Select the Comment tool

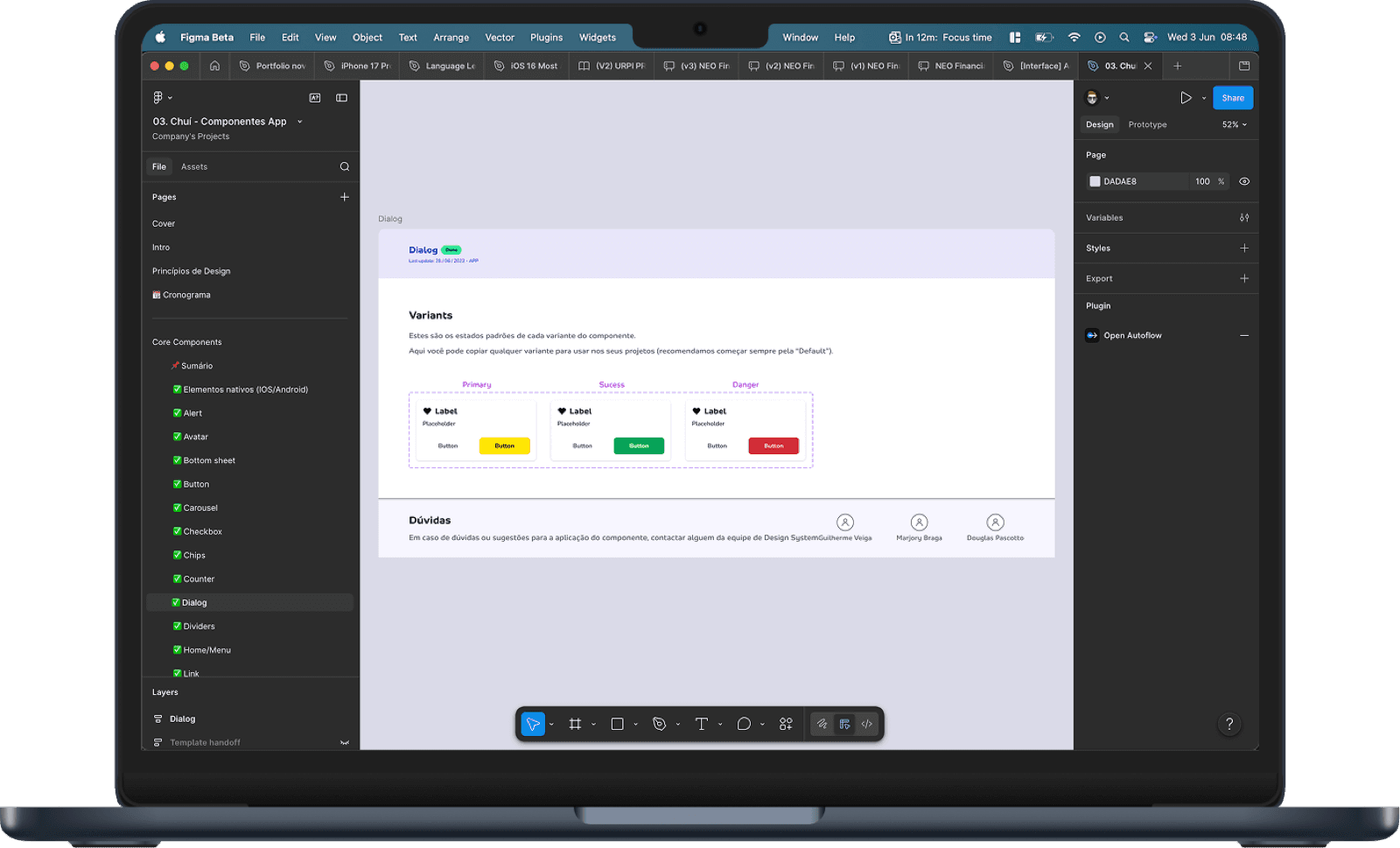[x=744, y=724]
